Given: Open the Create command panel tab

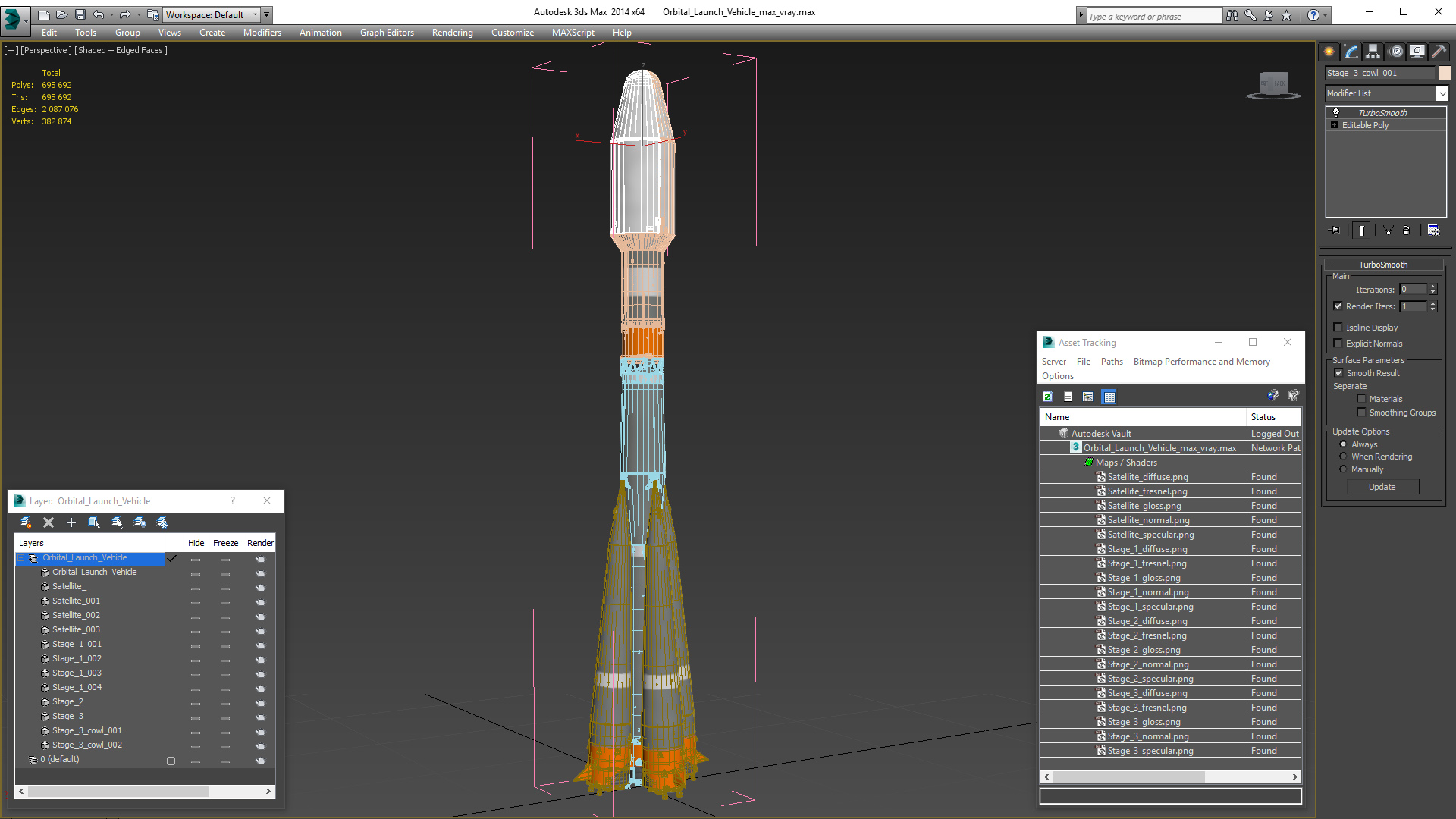Looking at the screenshot, I should point(1329,52).
